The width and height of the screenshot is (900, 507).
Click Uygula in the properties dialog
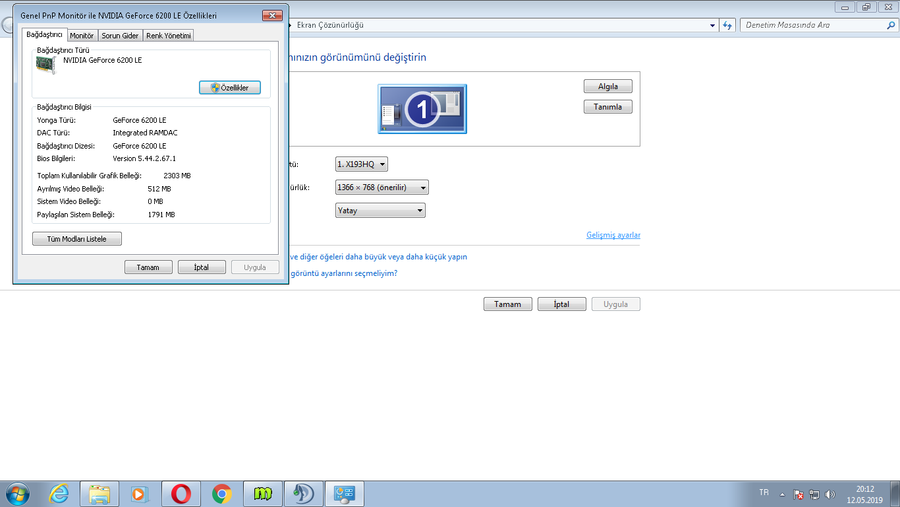point(255,268)
